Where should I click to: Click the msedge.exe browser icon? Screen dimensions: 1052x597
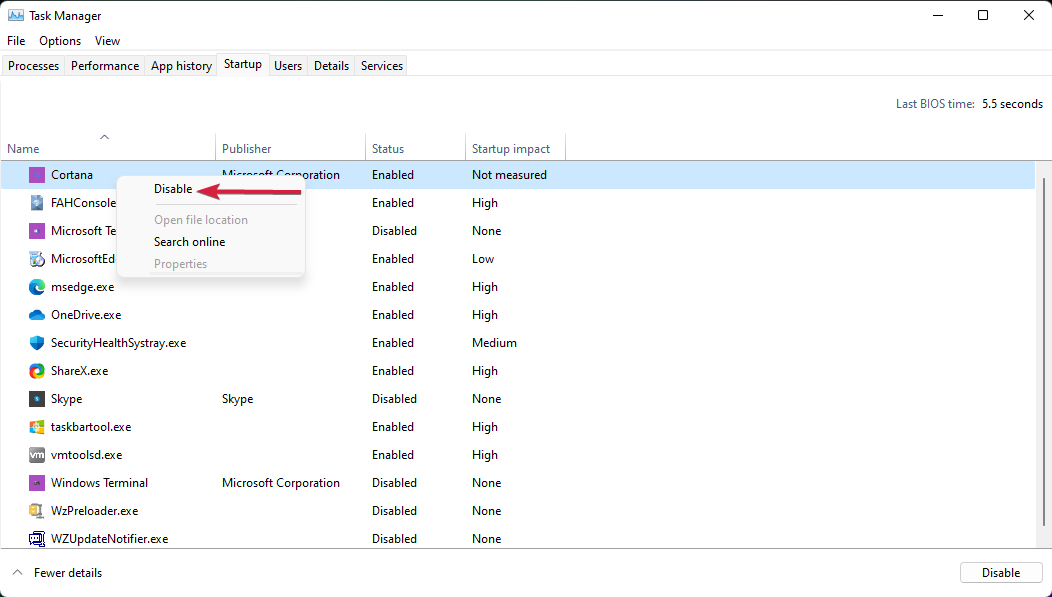37,287
